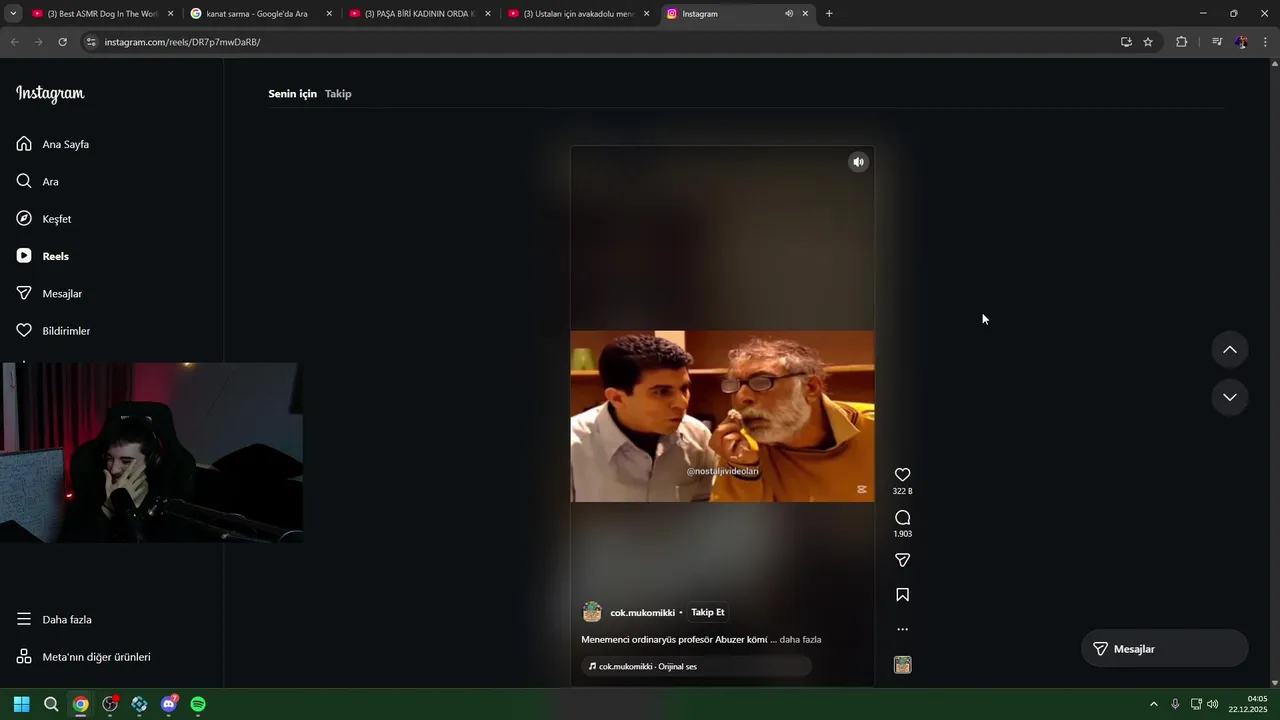Go to the previous reel with up chevron
This screenshot has width=1280, height=720.
[1230, 350]
